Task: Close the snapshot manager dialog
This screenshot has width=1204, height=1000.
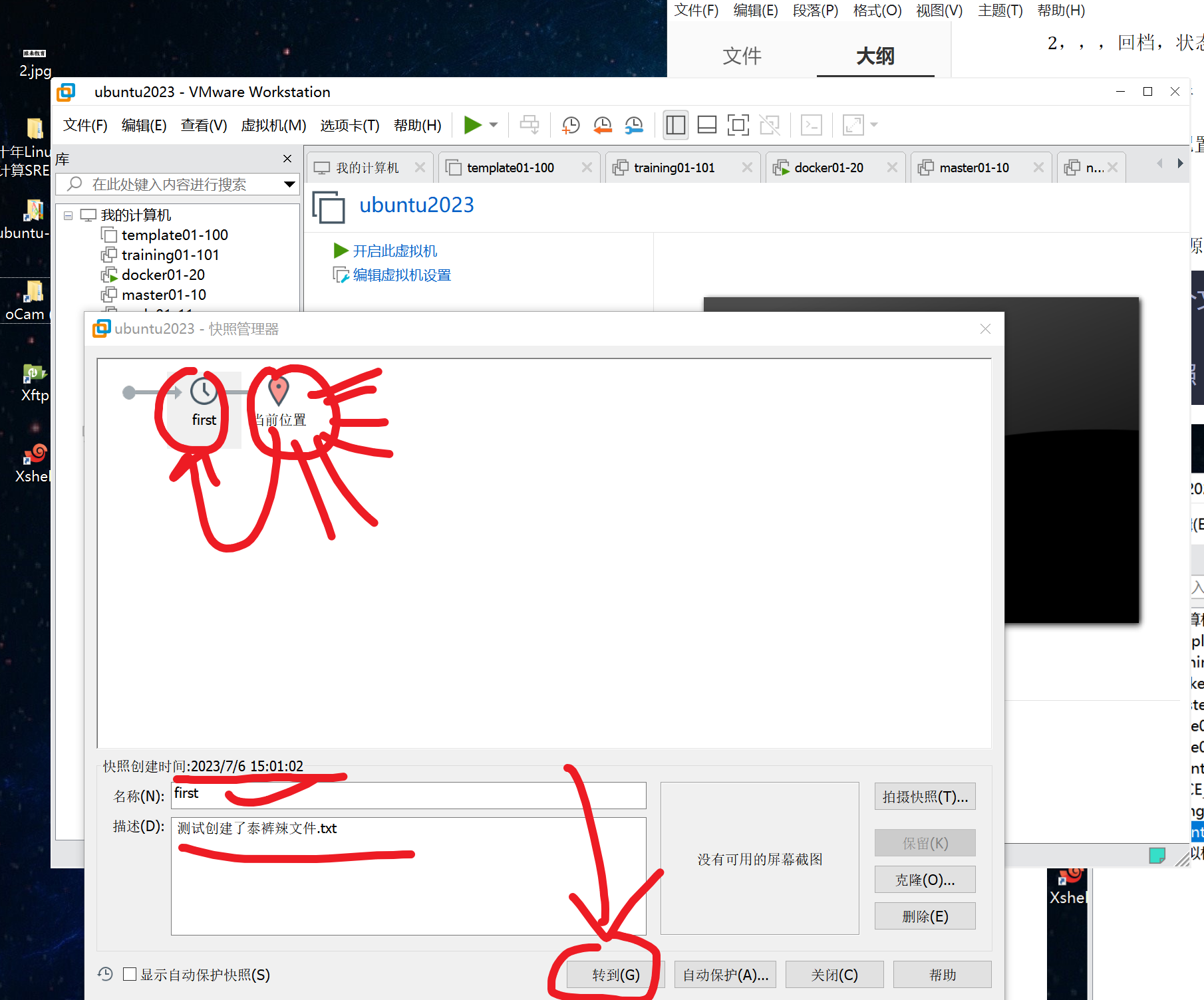Action: (x=985, y=329)
